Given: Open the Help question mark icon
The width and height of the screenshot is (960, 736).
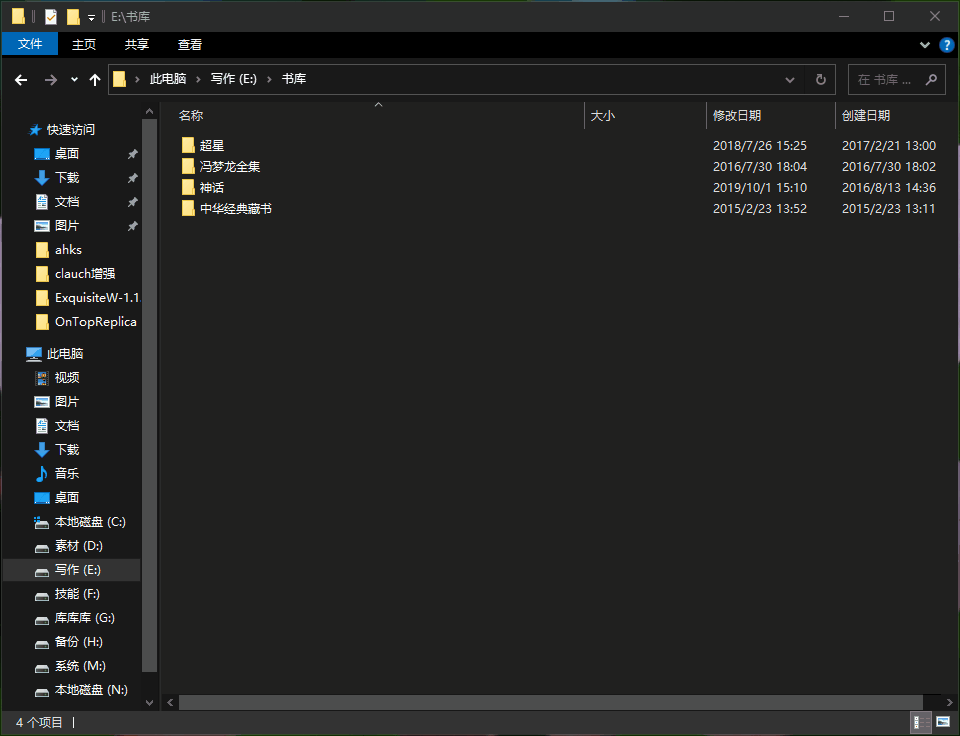Looking at the screenshot, I should coord(946,45).
